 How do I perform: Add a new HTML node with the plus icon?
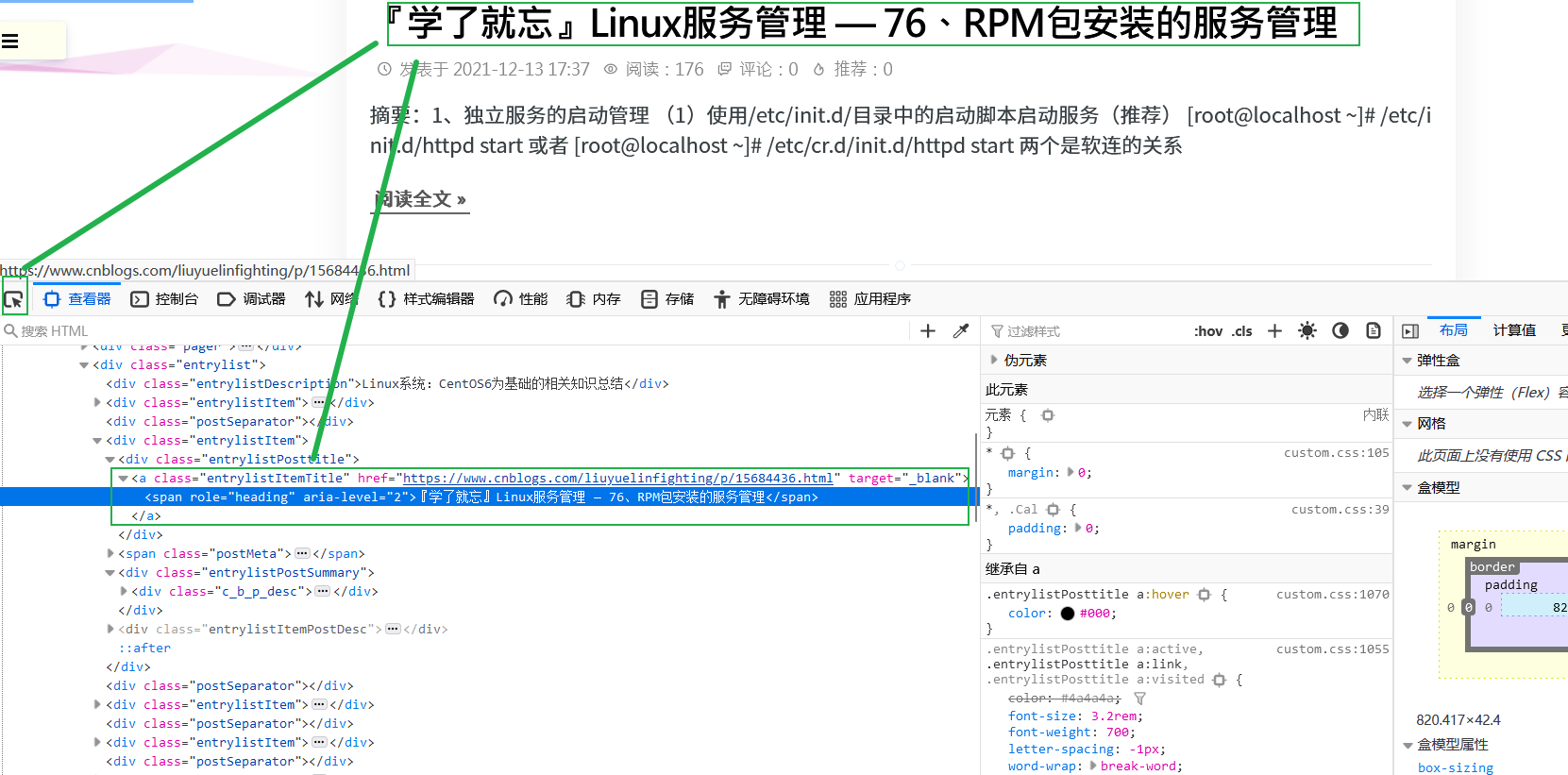pos(928,330)
